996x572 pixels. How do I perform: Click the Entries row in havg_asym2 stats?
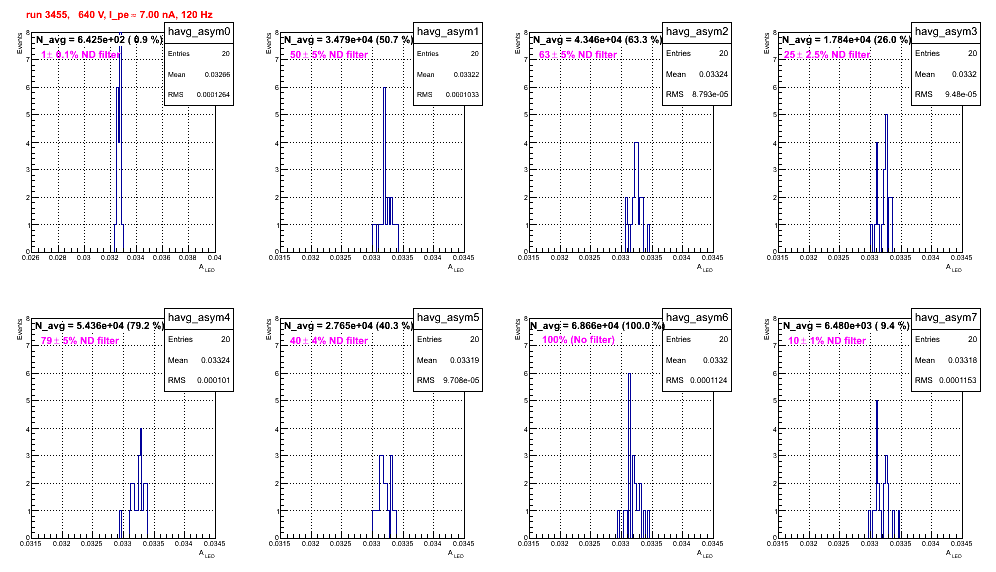(x=697, y=53)
